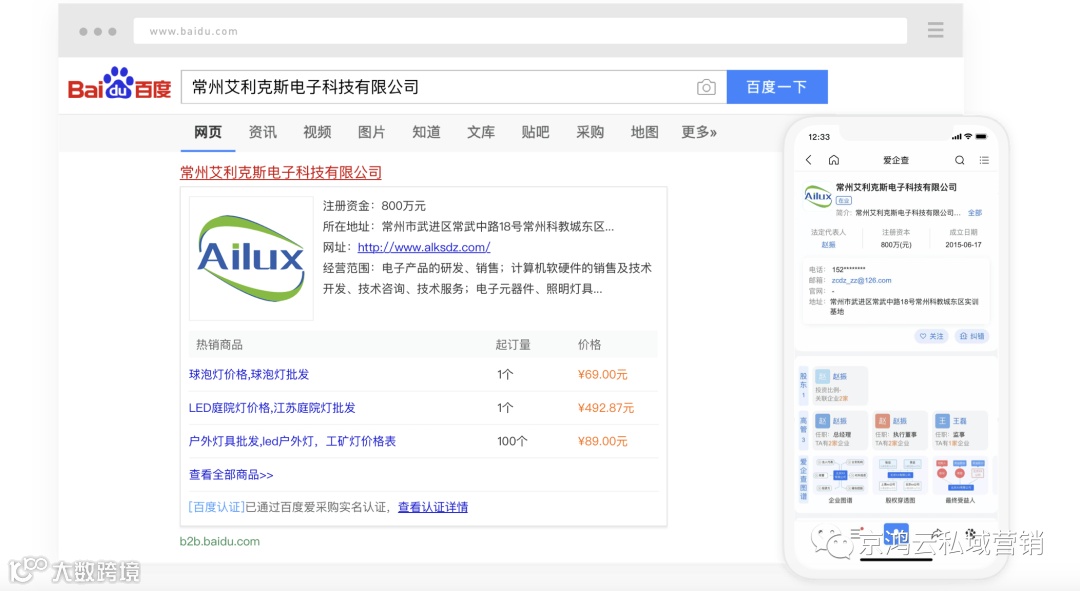Image resolution: width=1080 pixels, height=591 pixels.
Task: Open the browser hamburger menu
Action: click(935, 30)
